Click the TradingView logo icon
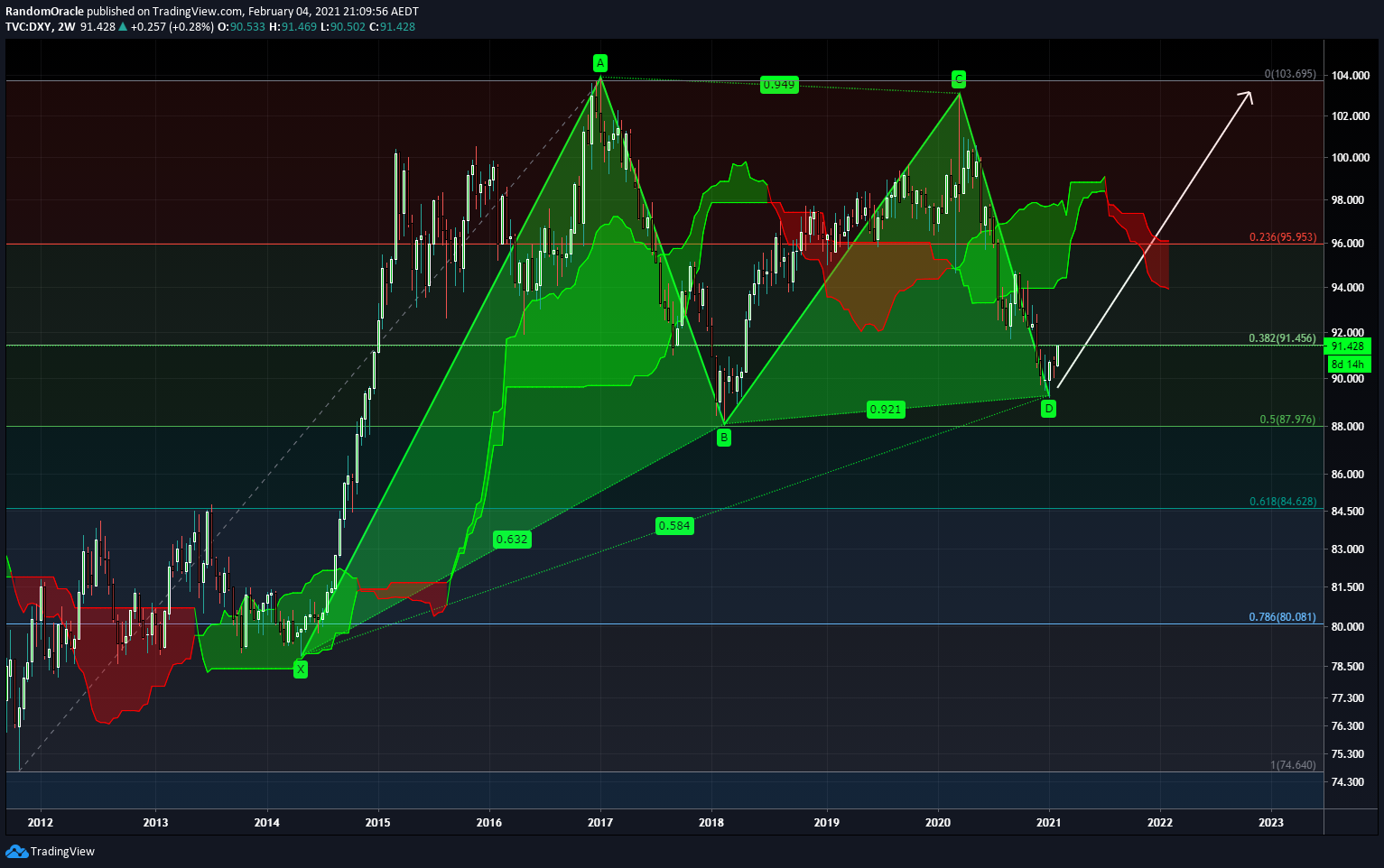Image resolution: width=1384 pixels, height=868 pixels. tap(16, 851)
